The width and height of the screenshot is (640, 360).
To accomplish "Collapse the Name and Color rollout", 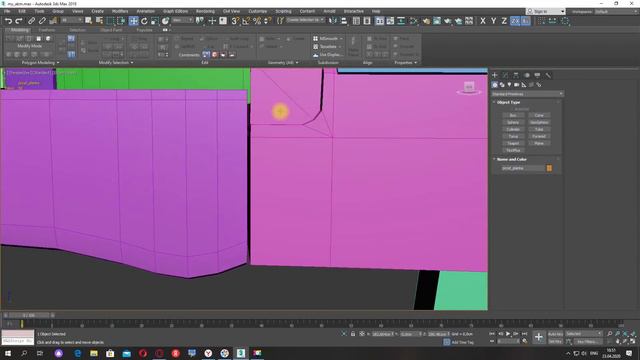I will pos(511,159).
